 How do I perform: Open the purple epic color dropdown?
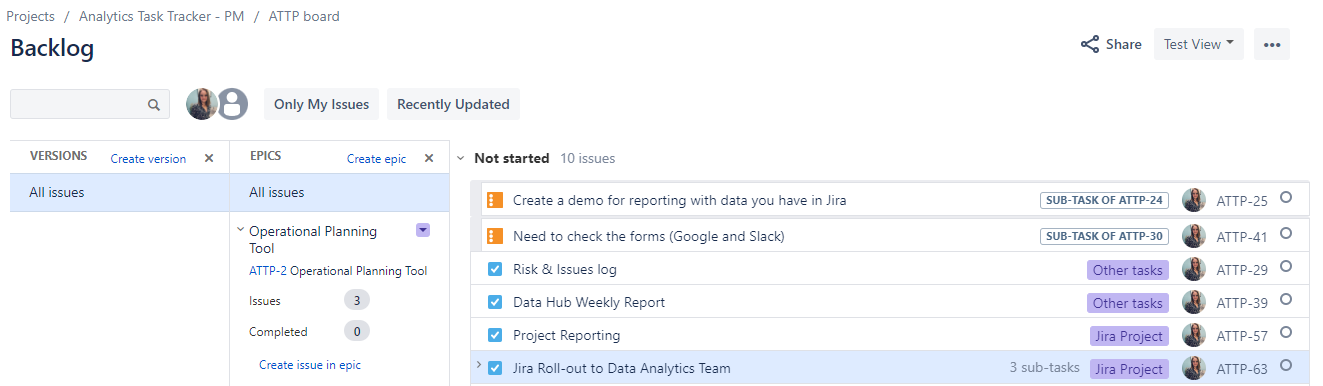pyautogui.click(x=422, y=230)
